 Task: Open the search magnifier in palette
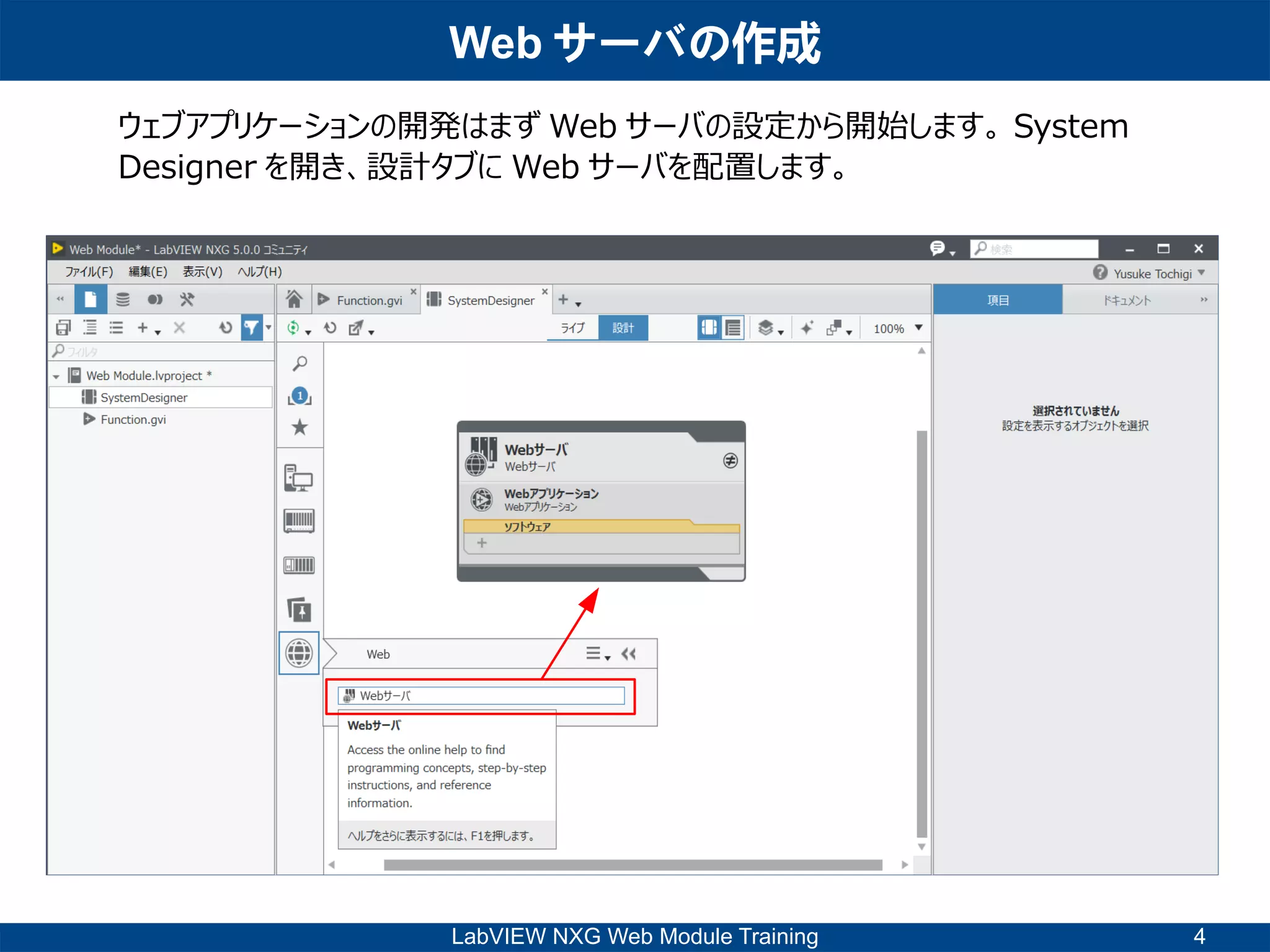point(300,364)
